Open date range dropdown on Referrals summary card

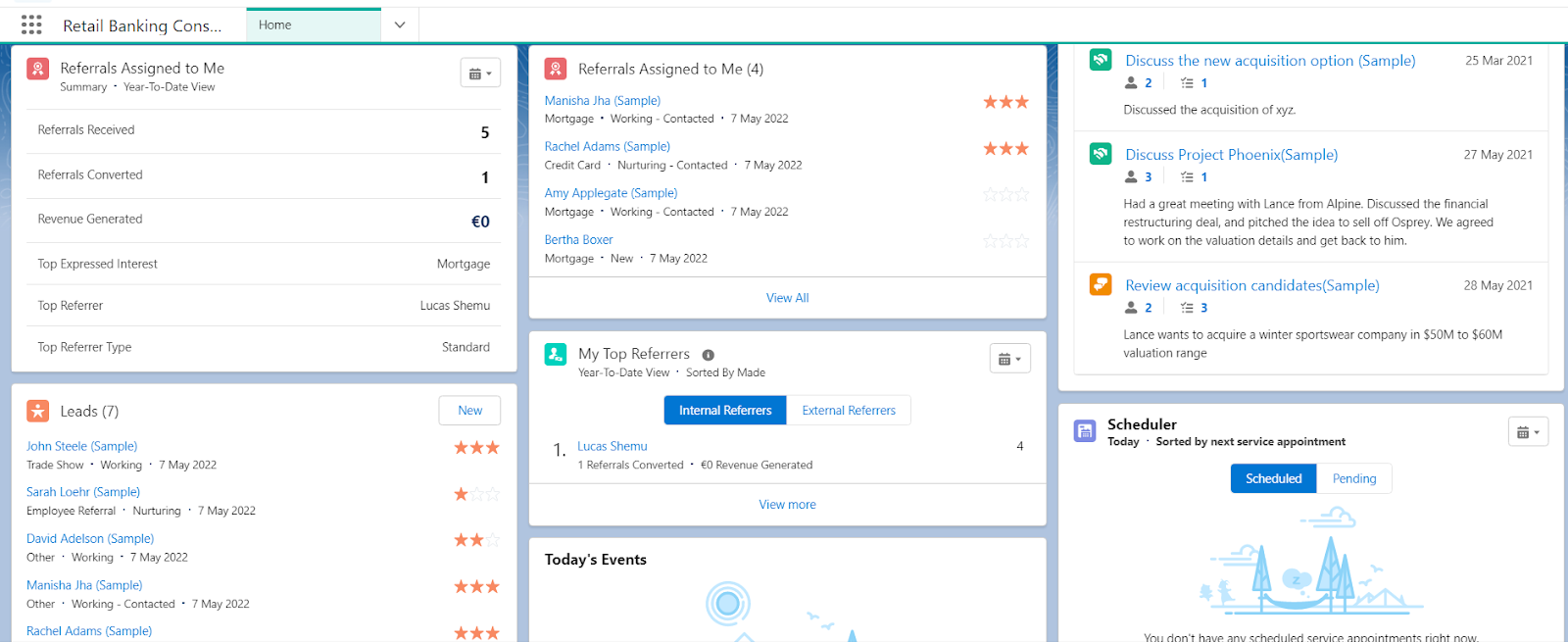(x=480, y=74)
